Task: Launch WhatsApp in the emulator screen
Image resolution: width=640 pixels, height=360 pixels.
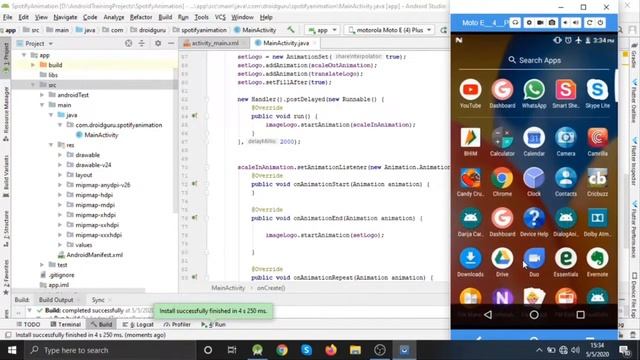Action: 534,90
